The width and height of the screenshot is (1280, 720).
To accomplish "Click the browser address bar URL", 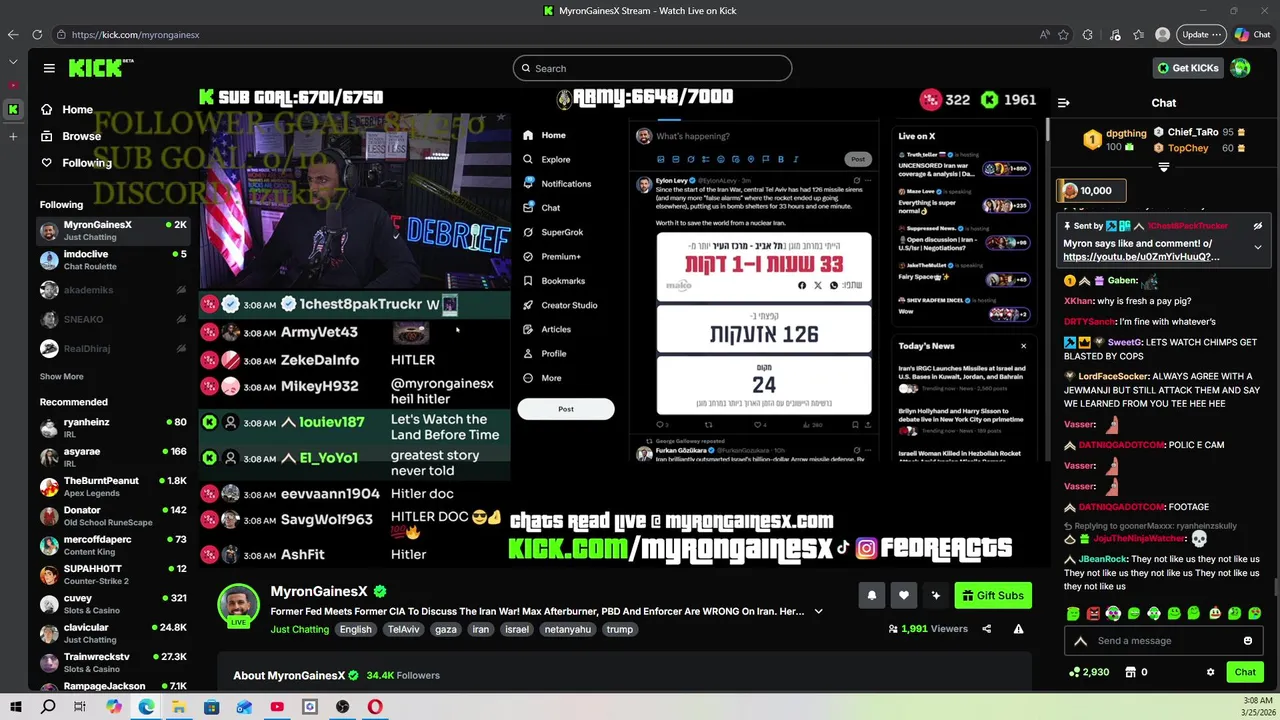I will pos(135,34).
